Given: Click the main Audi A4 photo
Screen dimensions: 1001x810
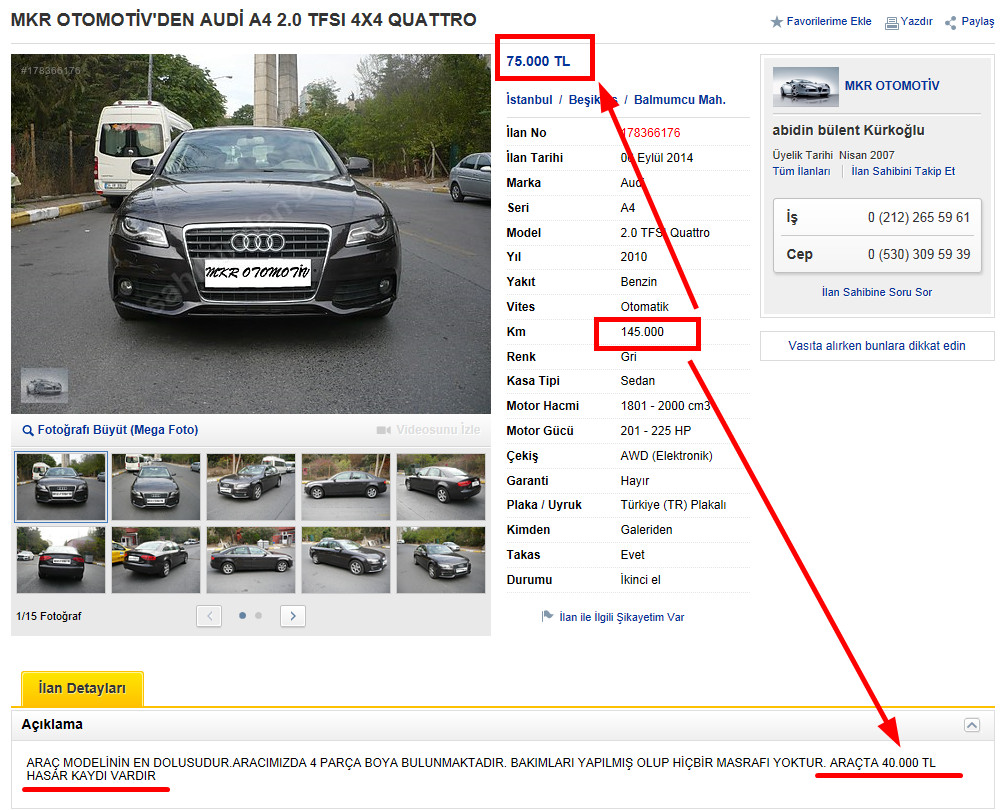Looking at the screenshot, I should (251, 234).
